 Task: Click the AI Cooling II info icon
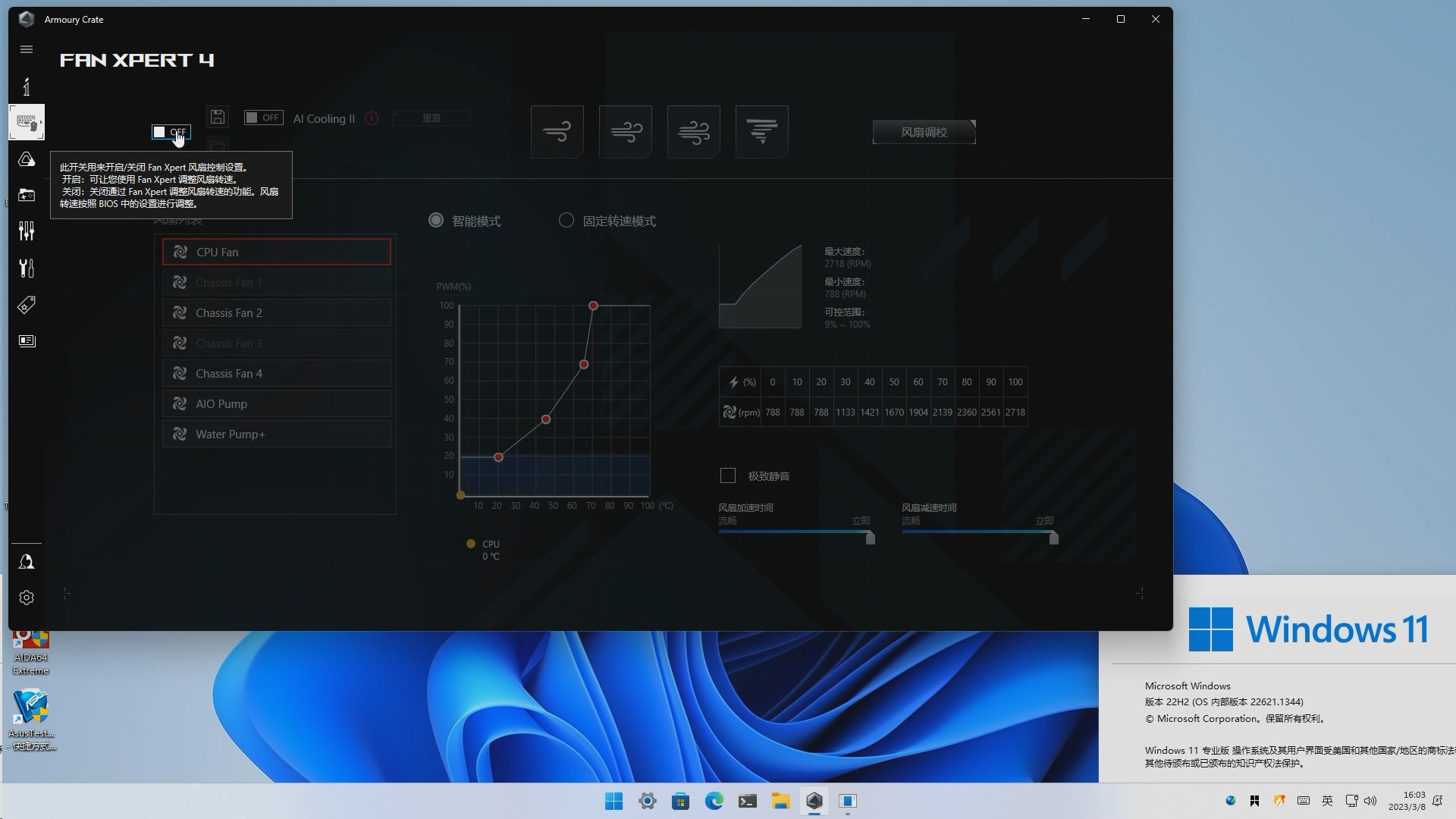pyautogui.click(x=372, y=119)
